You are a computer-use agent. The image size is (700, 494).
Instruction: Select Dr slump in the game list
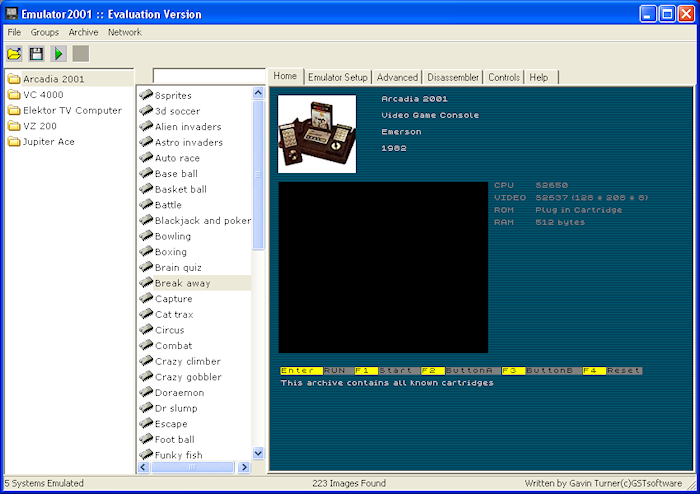pyautogui.click(x=176, y=408)
